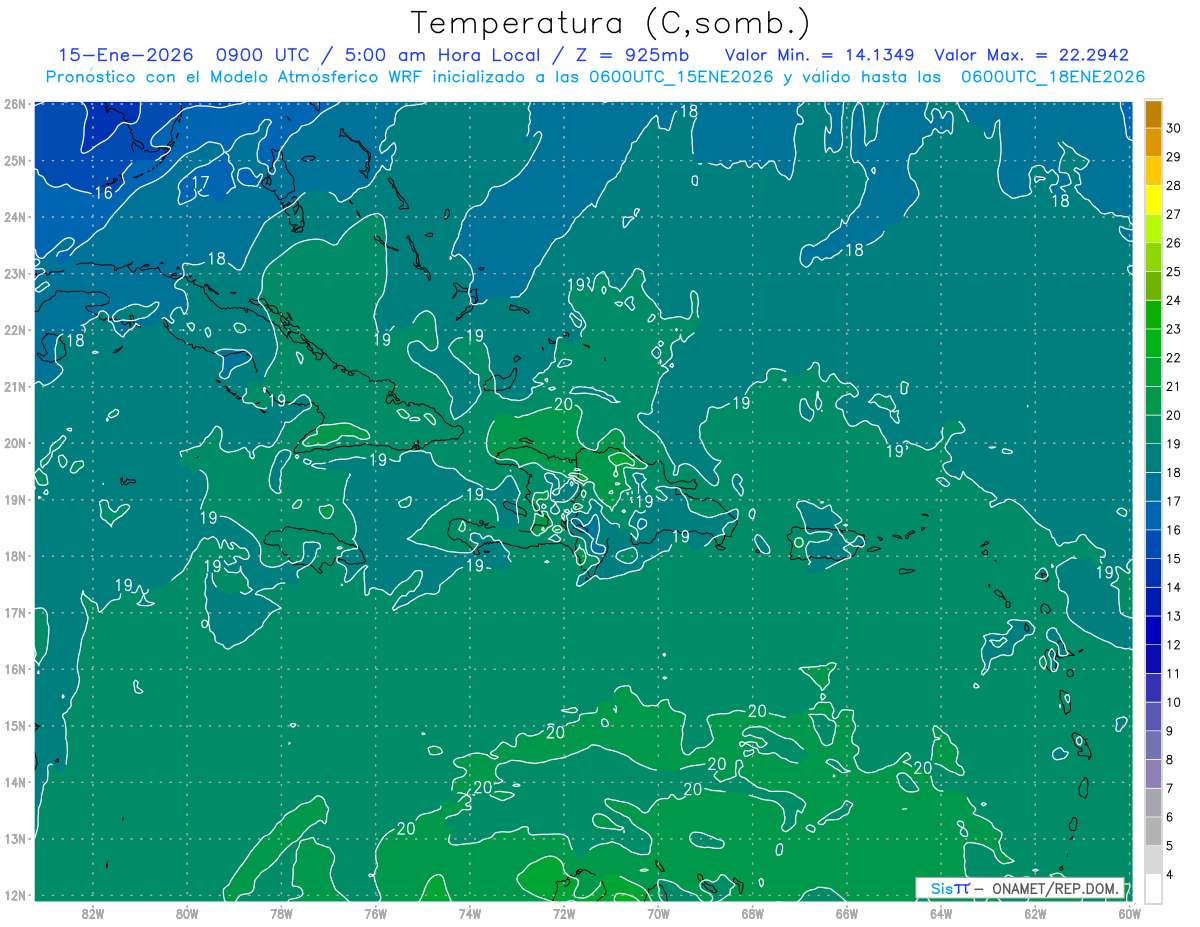
Task: Click the '26N' latitude axis label
Action: click(14, 104)
